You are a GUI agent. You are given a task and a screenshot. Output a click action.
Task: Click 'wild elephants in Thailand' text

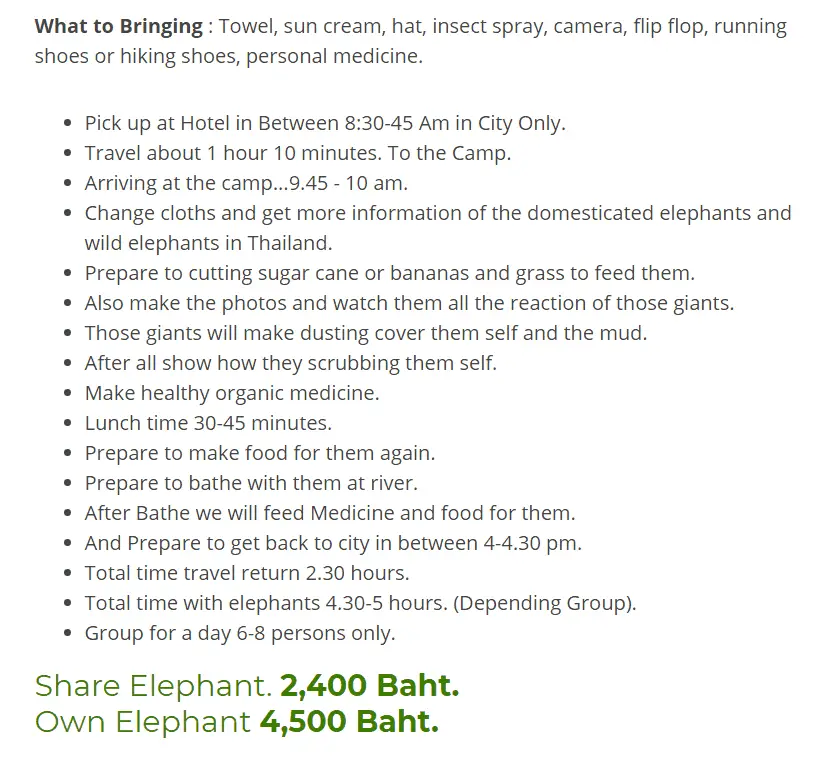point(208,243)
